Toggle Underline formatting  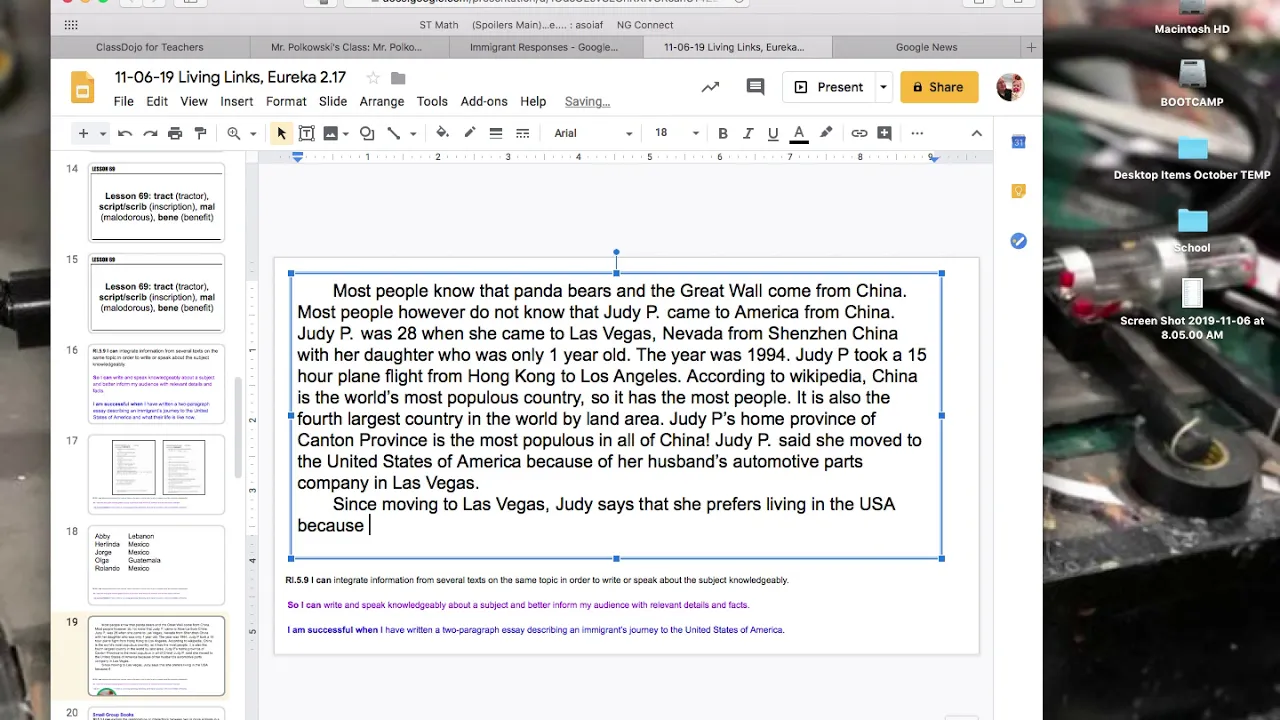pyautogui.click(x=773, y=133)
